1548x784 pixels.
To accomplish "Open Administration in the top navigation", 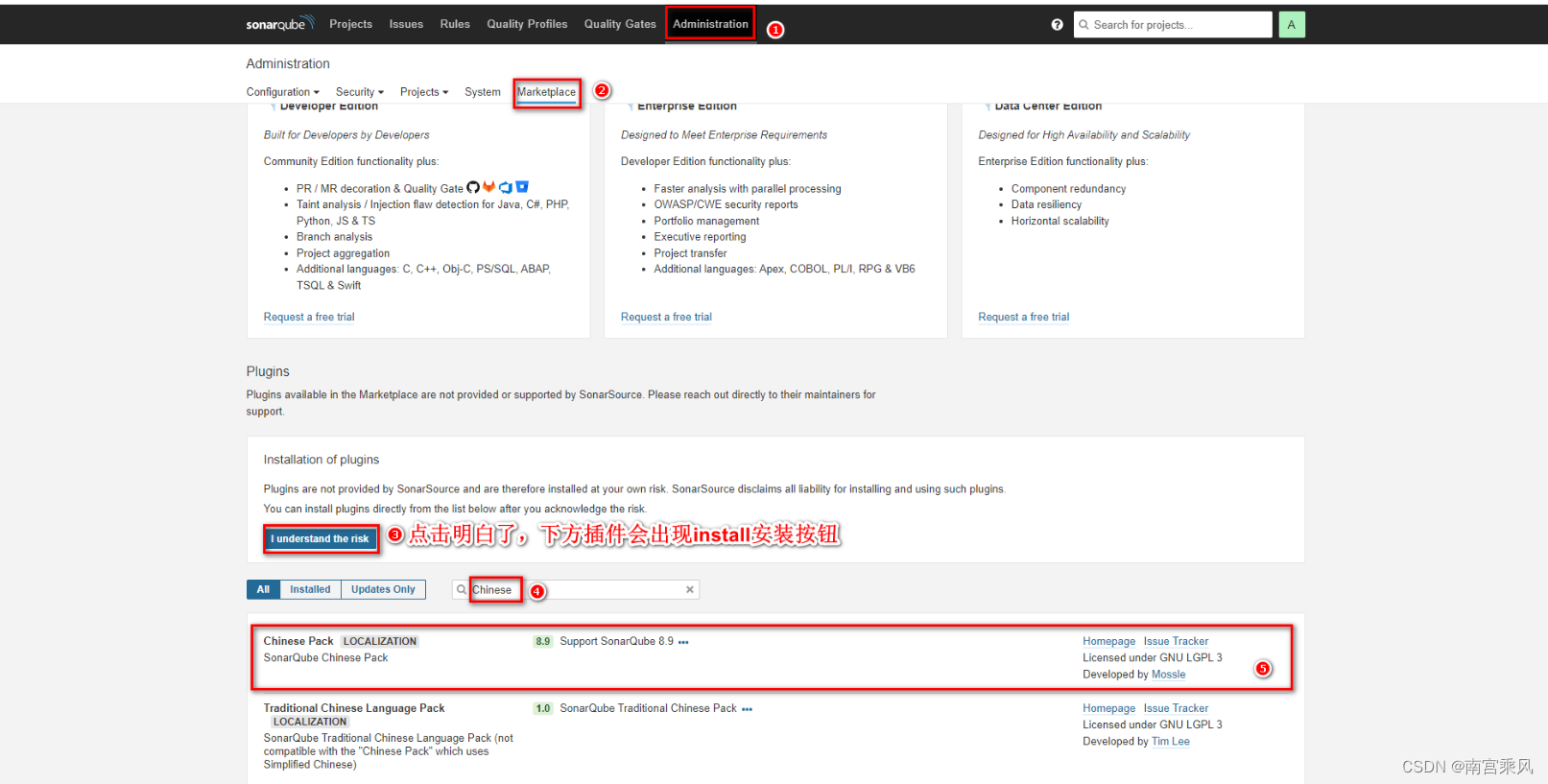I will pos(710,24).
